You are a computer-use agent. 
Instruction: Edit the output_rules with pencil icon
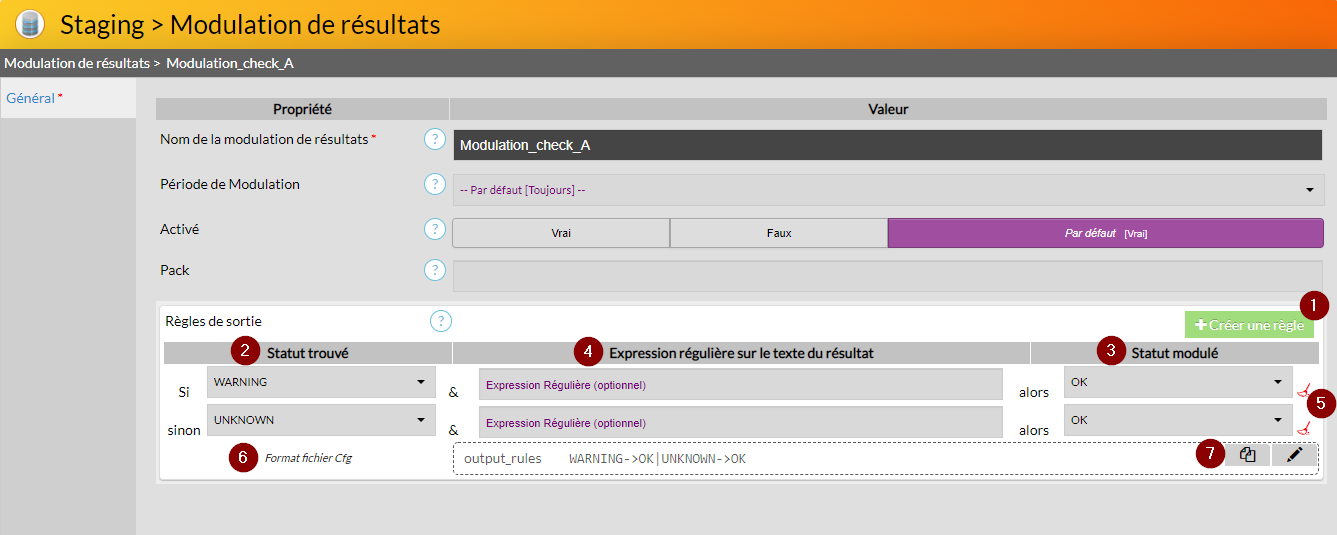click(1294, 455)
